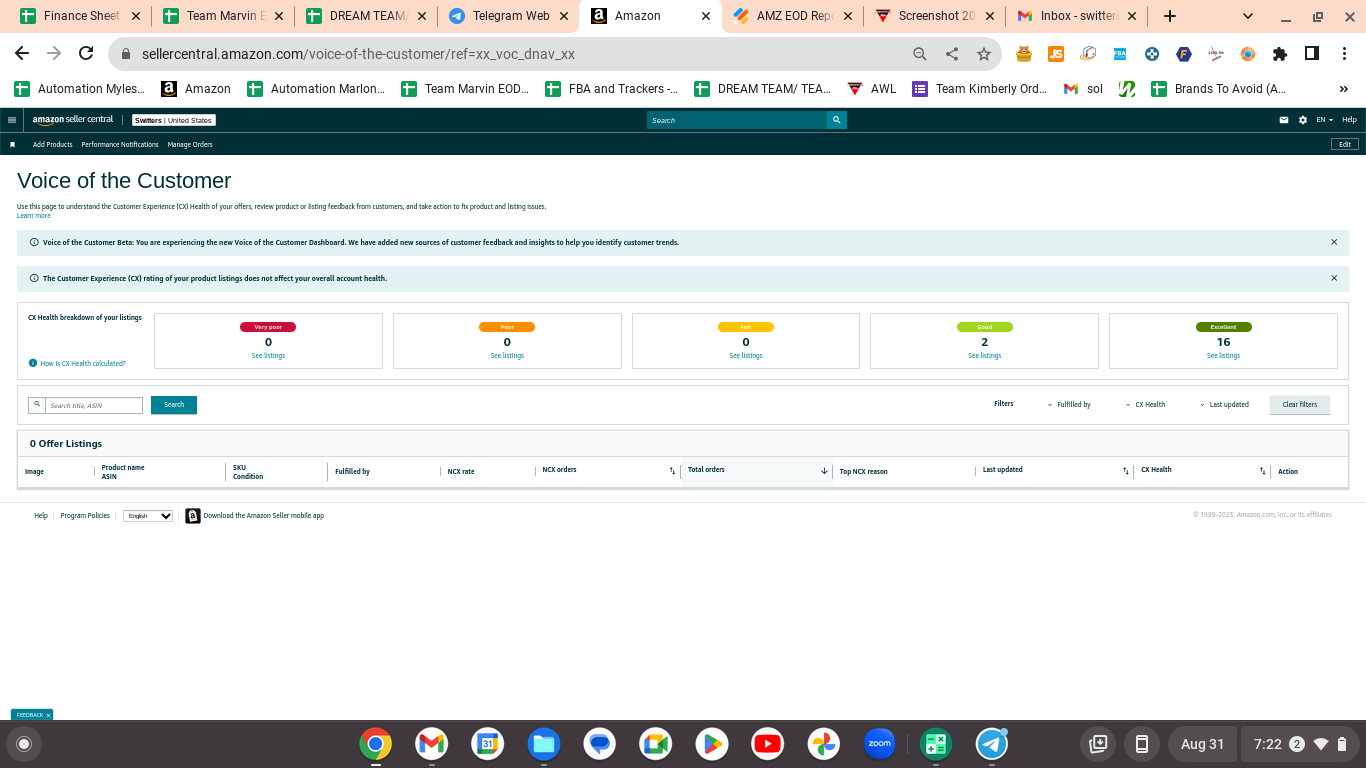The width and height of the screenshot is (1366, 768).
Task: Dismiss the CX rating account health banner
Action: tap(1334, 278)
